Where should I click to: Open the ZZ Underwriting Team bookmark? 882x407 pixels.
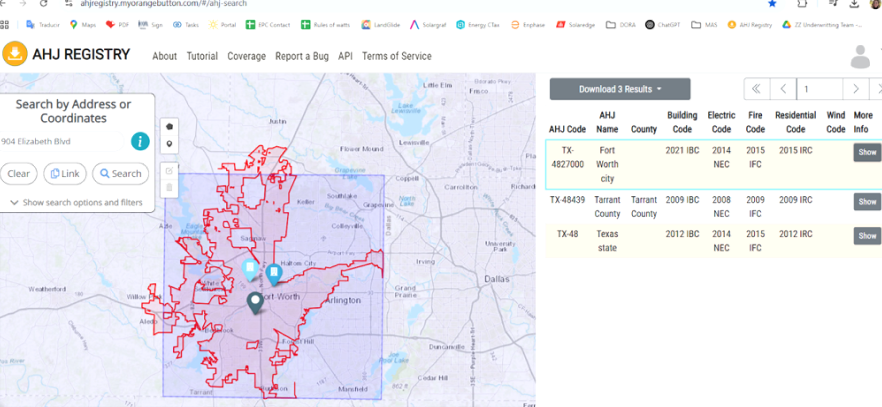click(822, 25)
